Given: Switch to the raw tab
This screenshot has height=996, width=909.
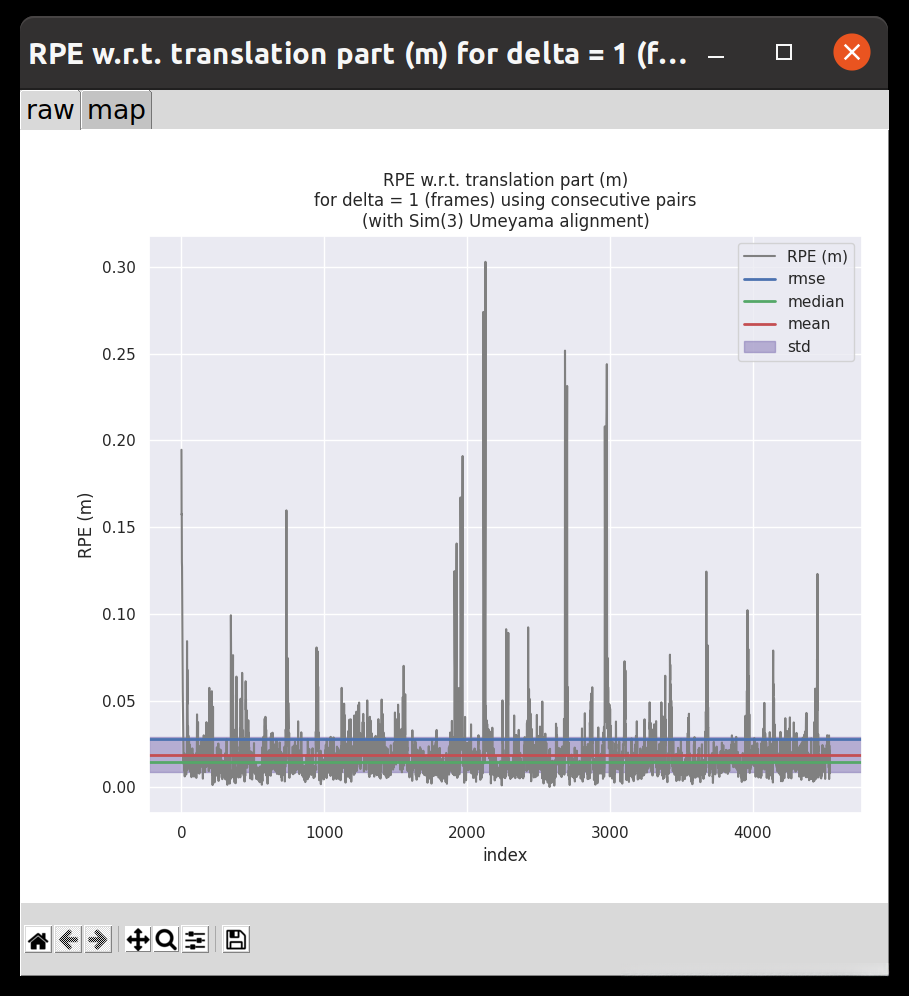Looking at the screenshot, I should (50, 110).
